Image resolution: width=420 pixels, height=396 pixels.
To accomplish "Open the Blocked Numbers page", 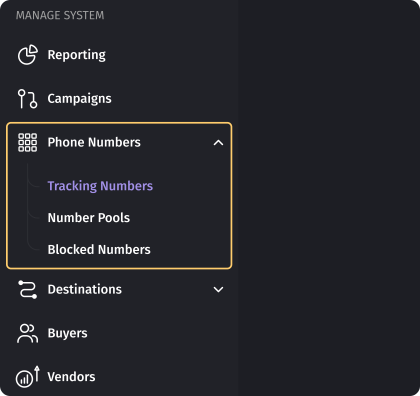I will pyautogui.click(x=99, y=250).
